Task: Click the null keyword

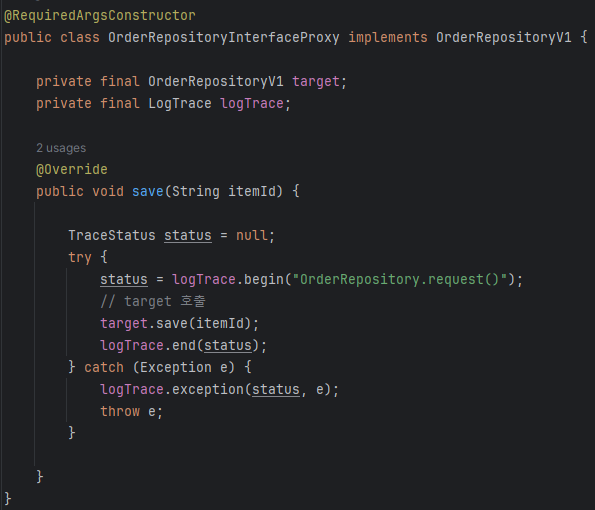Action: (x=252, y=235)
